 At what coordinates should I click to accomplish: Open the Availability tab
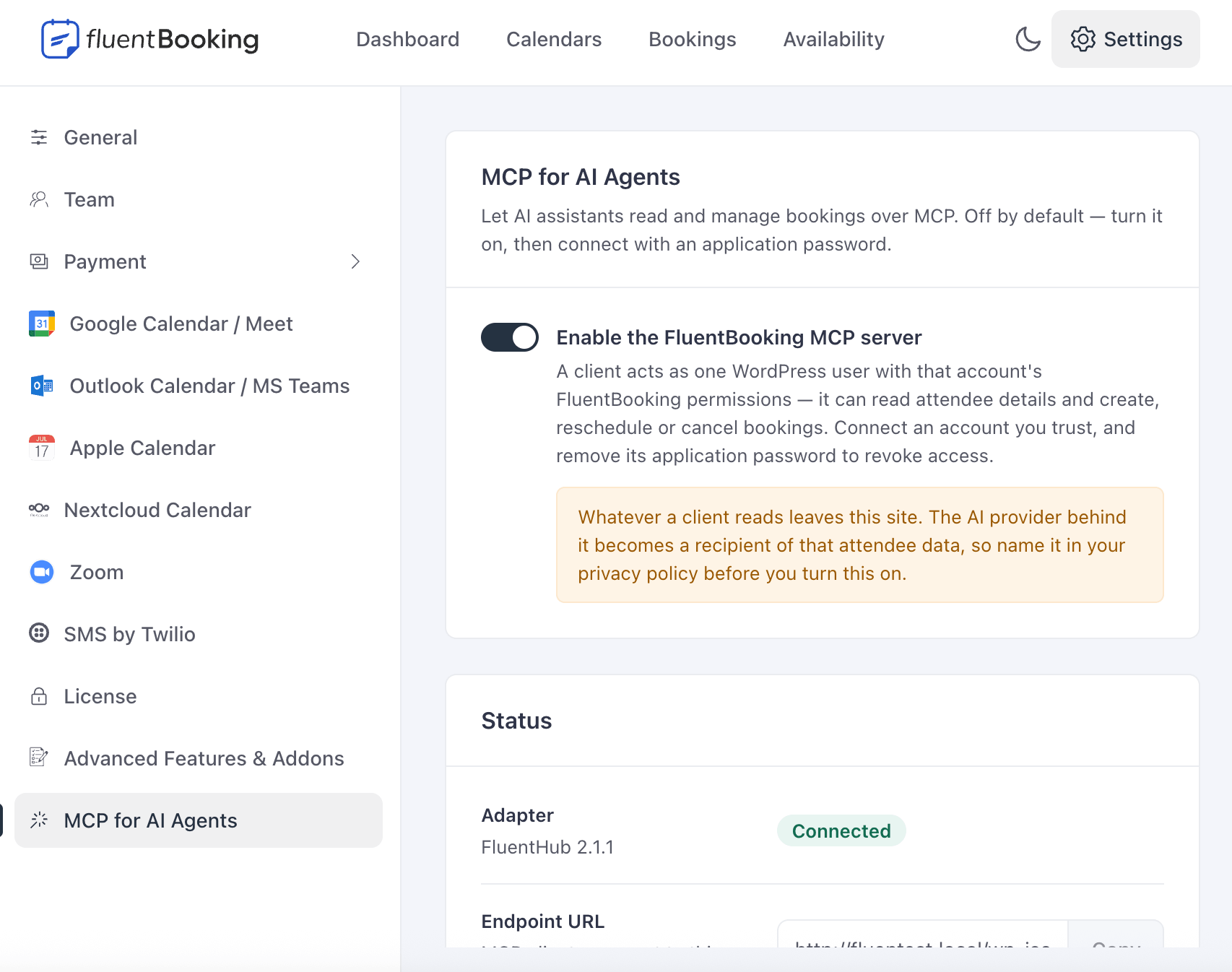pos(834,39)
